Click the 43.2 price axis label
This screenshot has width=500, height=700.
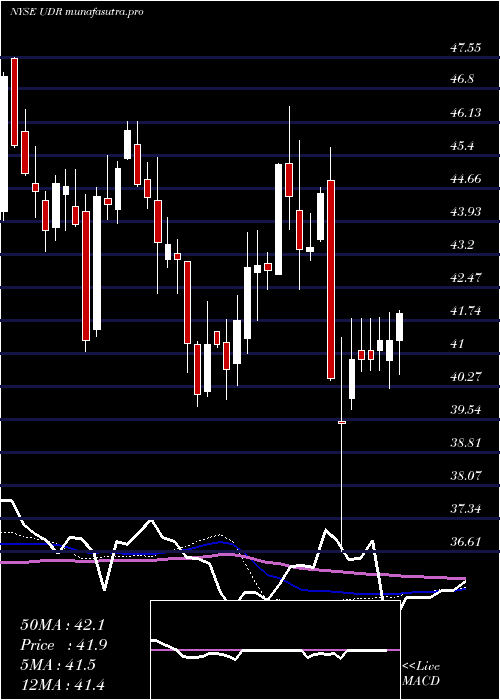[x=462, y=245]
